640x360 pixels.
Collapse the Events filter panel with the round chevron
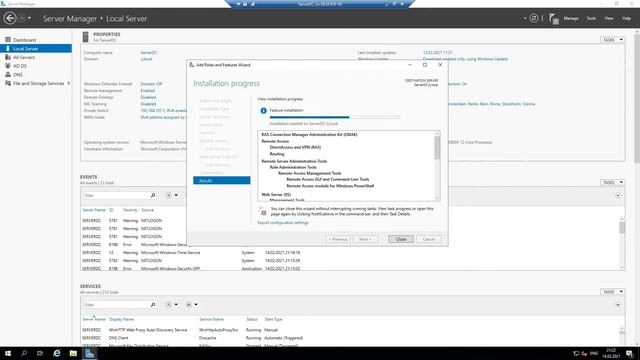coord(618,196)
